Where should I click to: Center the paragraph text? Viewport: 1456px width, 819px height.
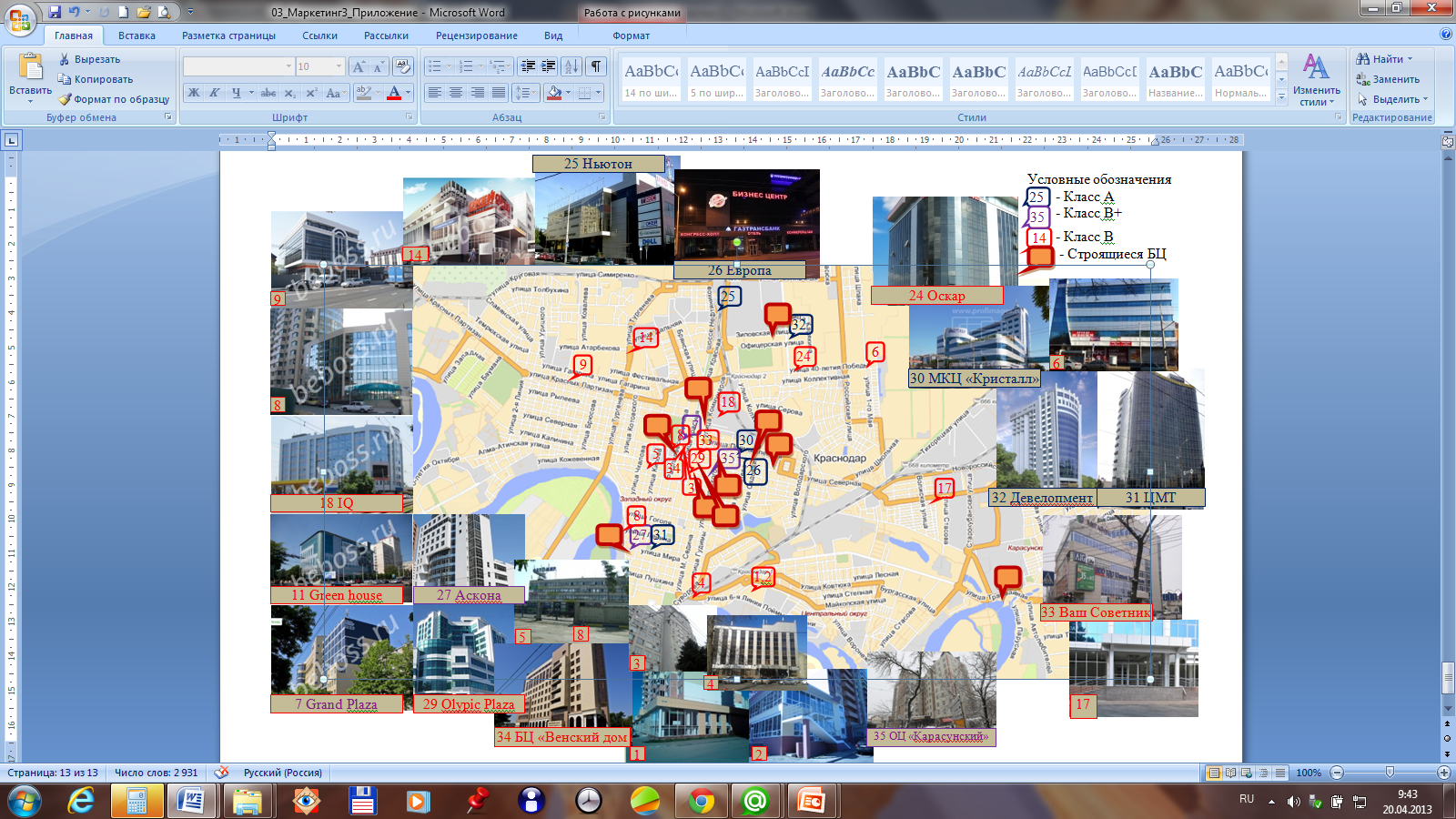tap(456, 93)
